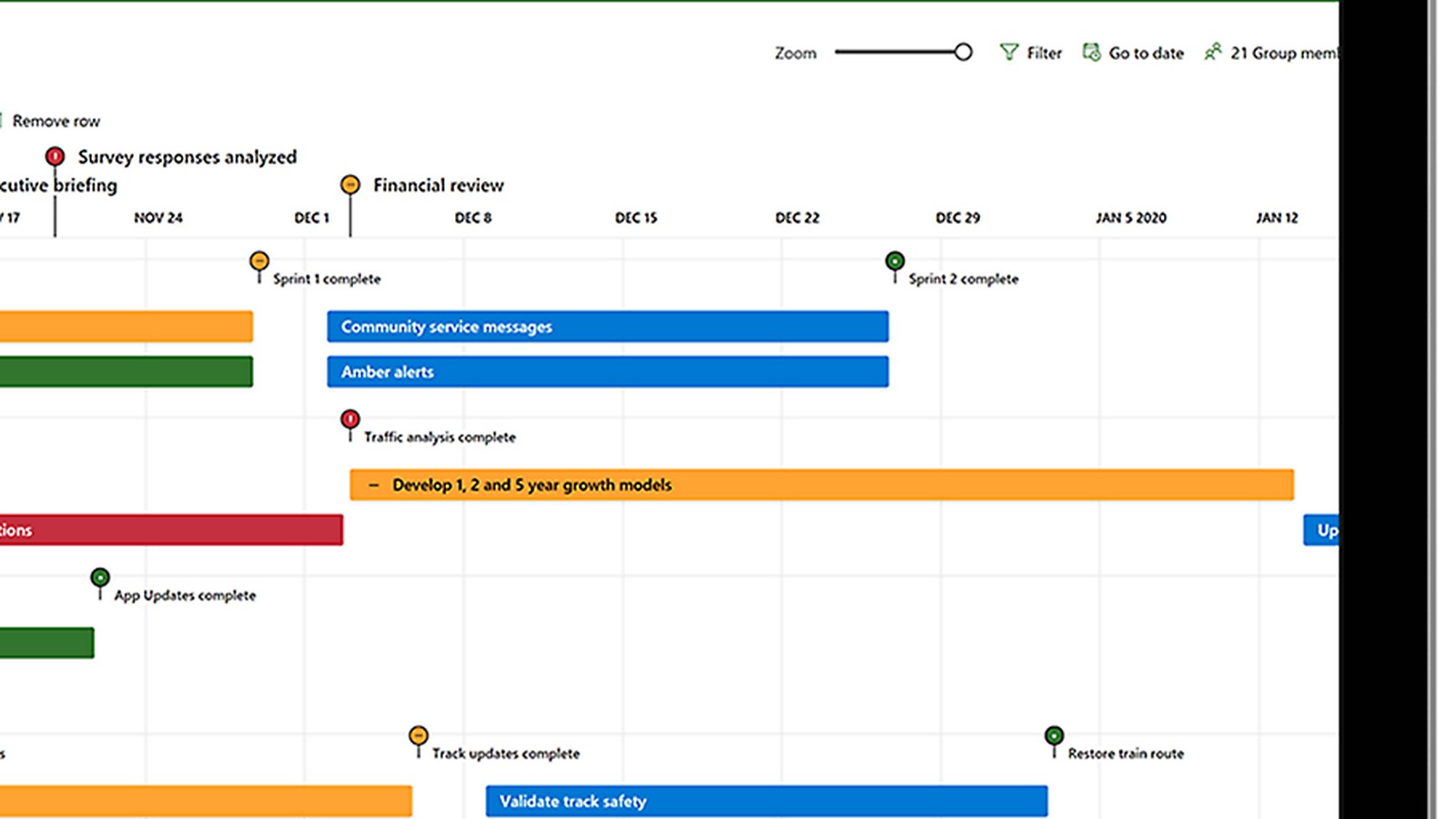Viewport: 1456px width, 819px height.
Task: Select the Traffic analysis complete red pin
Action: (350, 420)
